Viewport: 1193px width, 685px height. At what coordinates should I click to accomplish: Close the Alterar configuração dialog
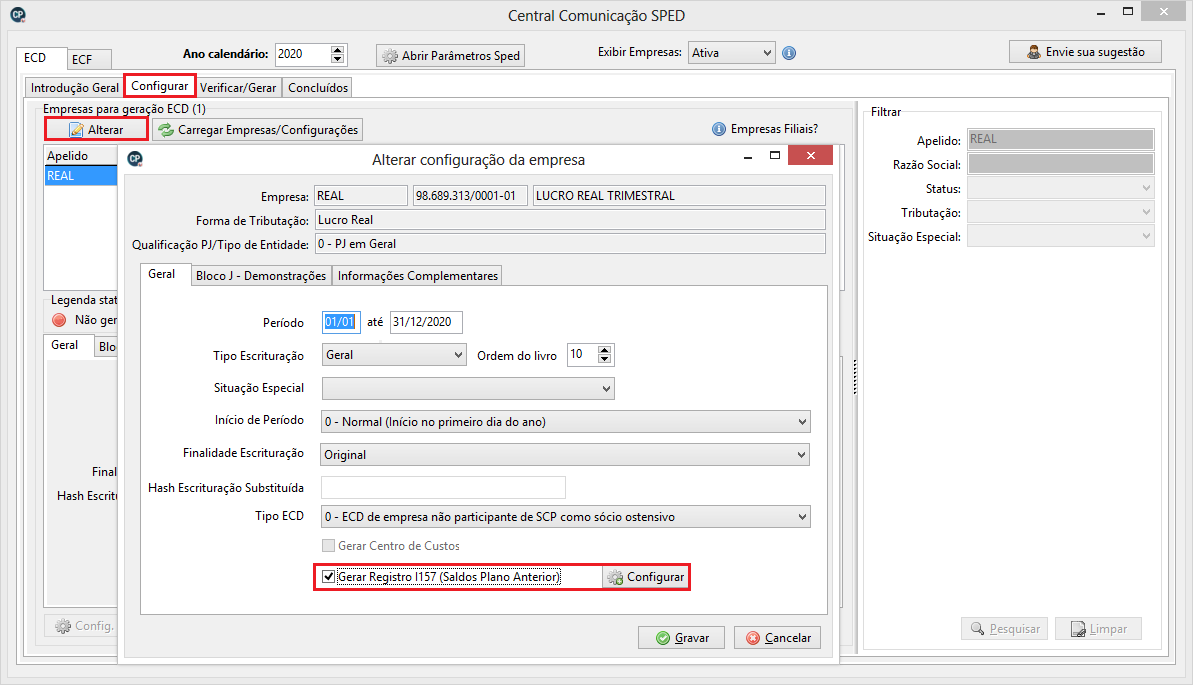[x=810, y=156]
